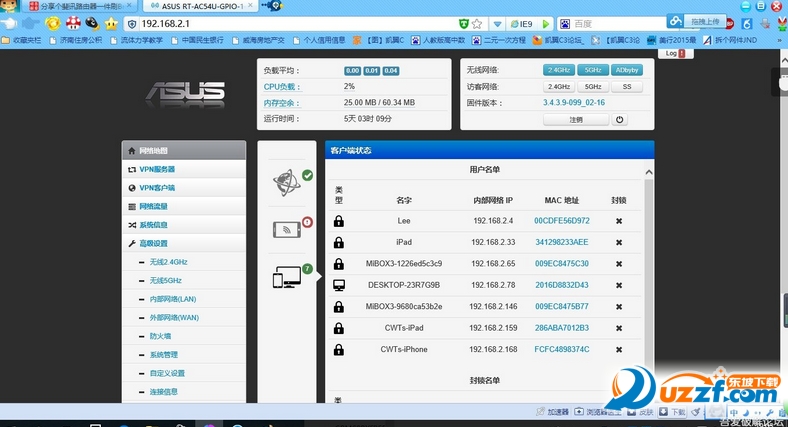788x427 pixels.
Task: Toggle the wireless 2.4GHz network button
Action: (x=558, y=70)
